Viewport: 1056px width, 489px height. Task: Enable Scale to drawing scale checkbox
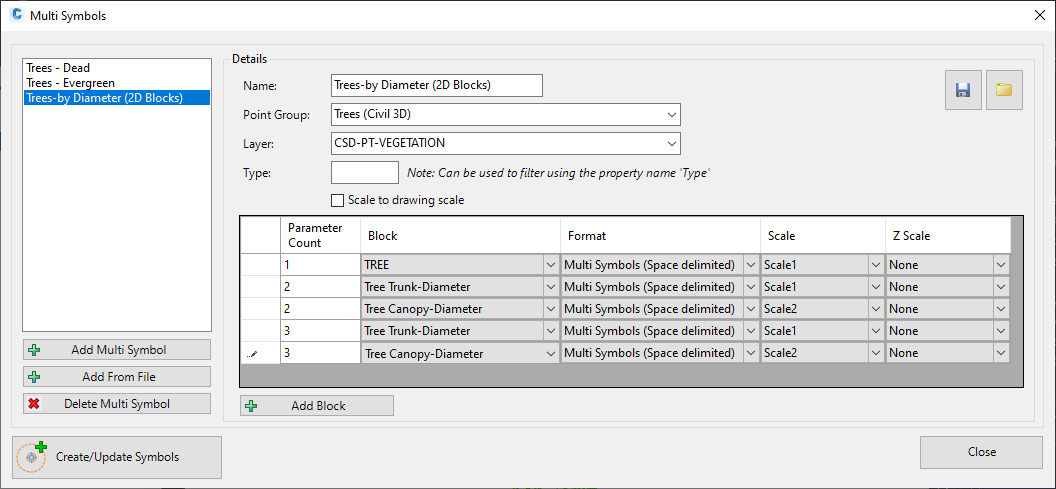coord(337,200)
